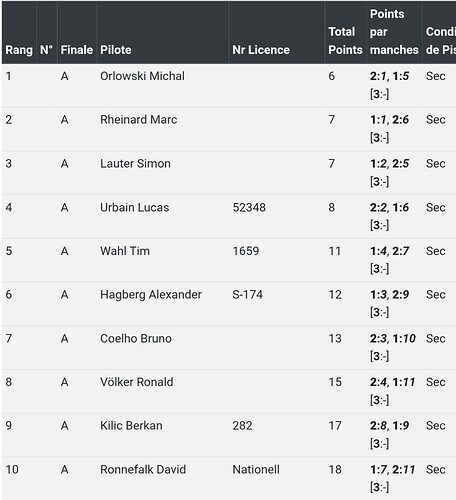
Task: Click the Total Points column header
Action: click(x=345, y=41)
